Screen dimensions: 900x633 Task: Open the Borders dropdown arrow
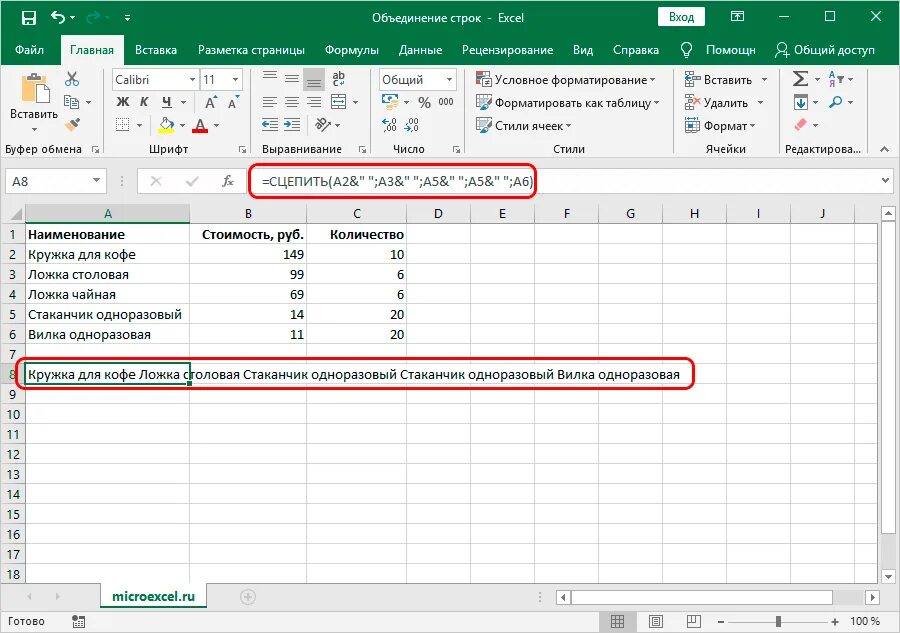pos(139,125)
